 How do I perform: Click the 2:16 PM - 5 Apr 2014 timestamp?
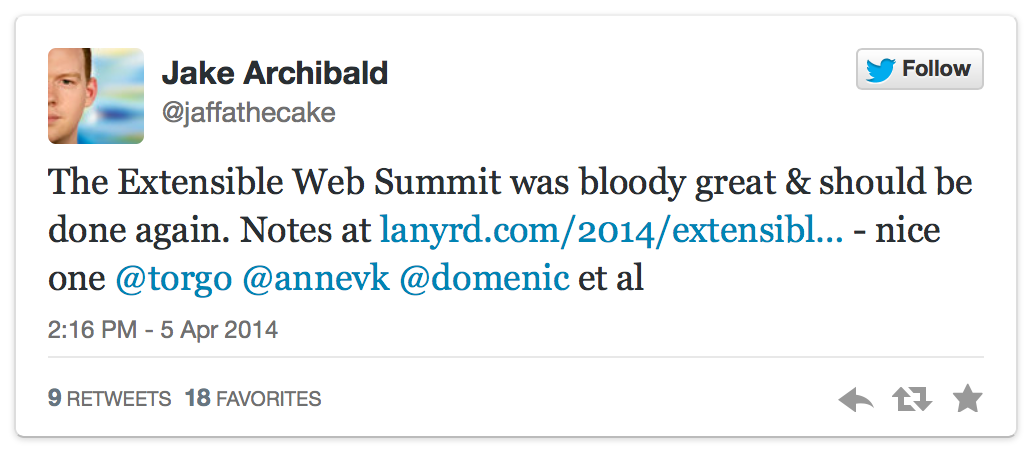click(162, 329)
